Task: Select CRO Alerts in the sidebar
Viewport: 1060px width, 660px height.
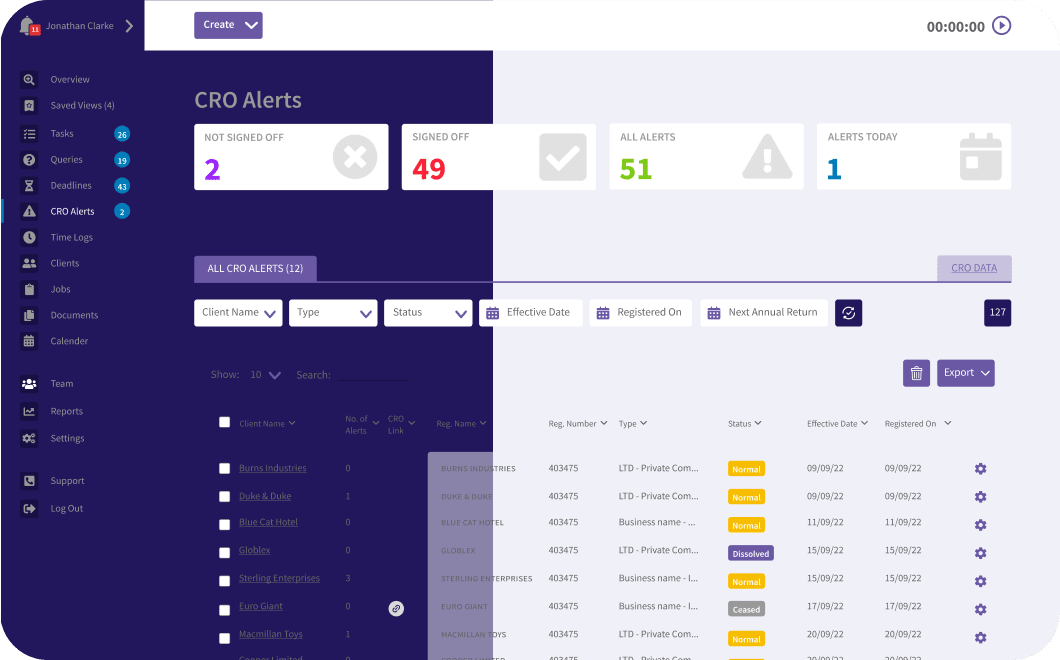Action: click(72, 212)
